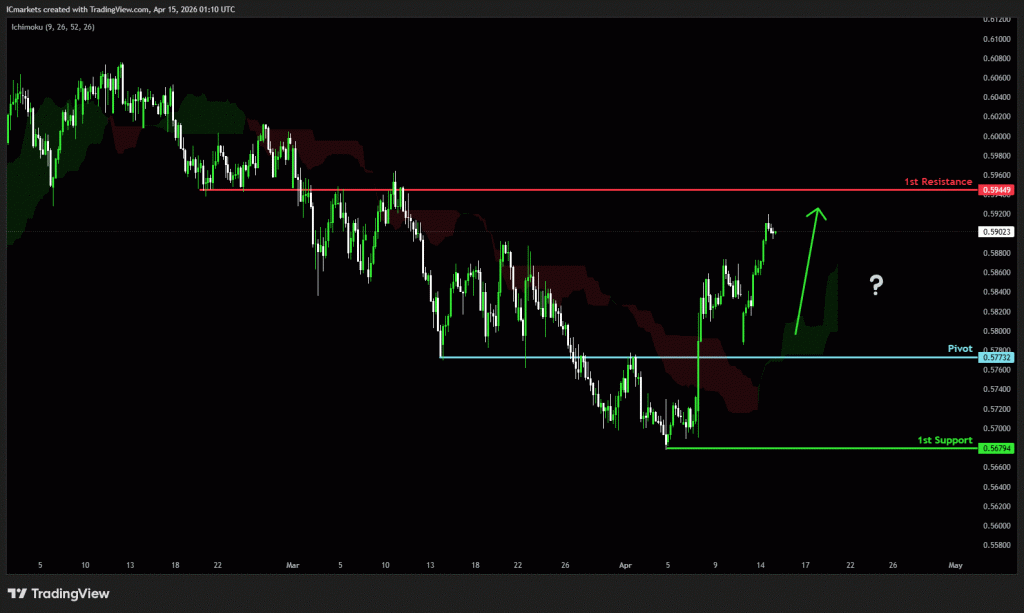Click the current price tag 0.59023
1024x613 pixels.
coord(997,232)
